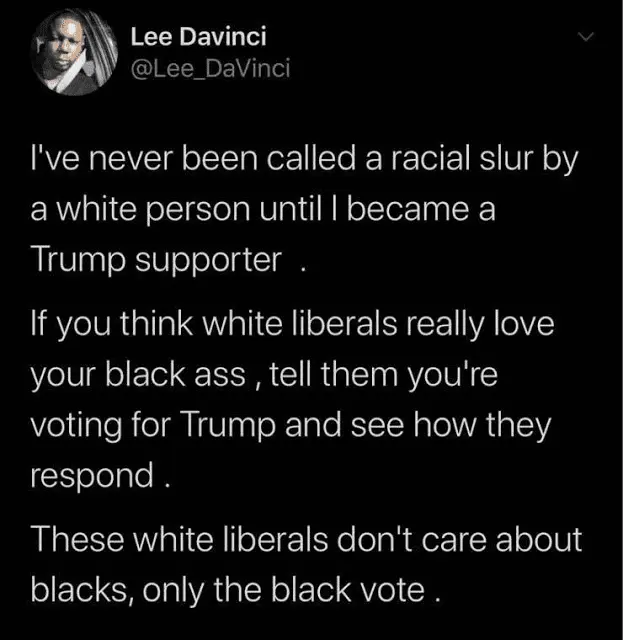Click the line "blacks, only the black vote"
Screen dimensions: 623x640
pyautogui.click(x=236, y=591)
